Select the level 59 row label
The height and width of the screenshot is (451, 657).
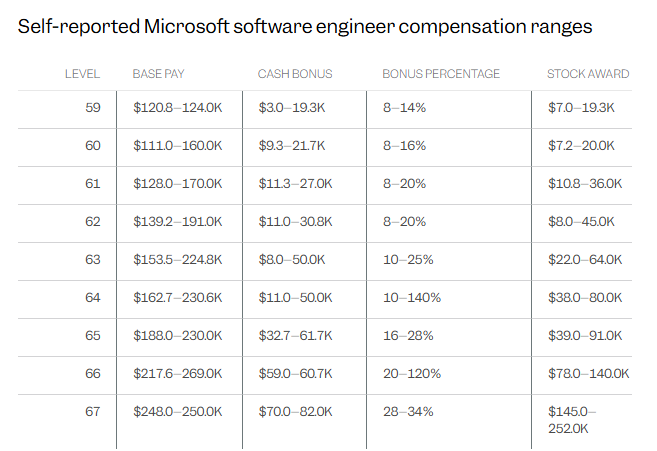click(x=93, y=108)
